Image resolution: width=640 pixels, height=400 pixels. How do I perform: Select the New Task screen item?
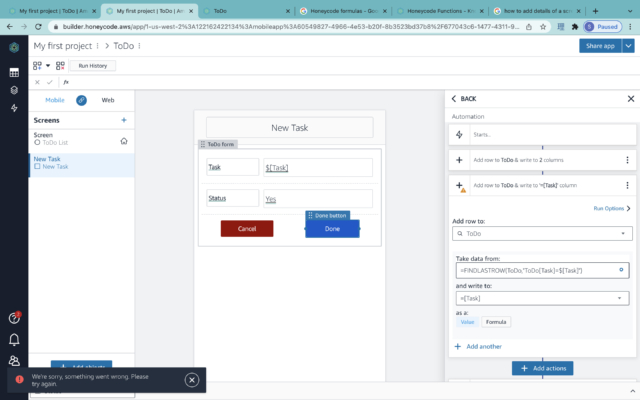[81, 163]
